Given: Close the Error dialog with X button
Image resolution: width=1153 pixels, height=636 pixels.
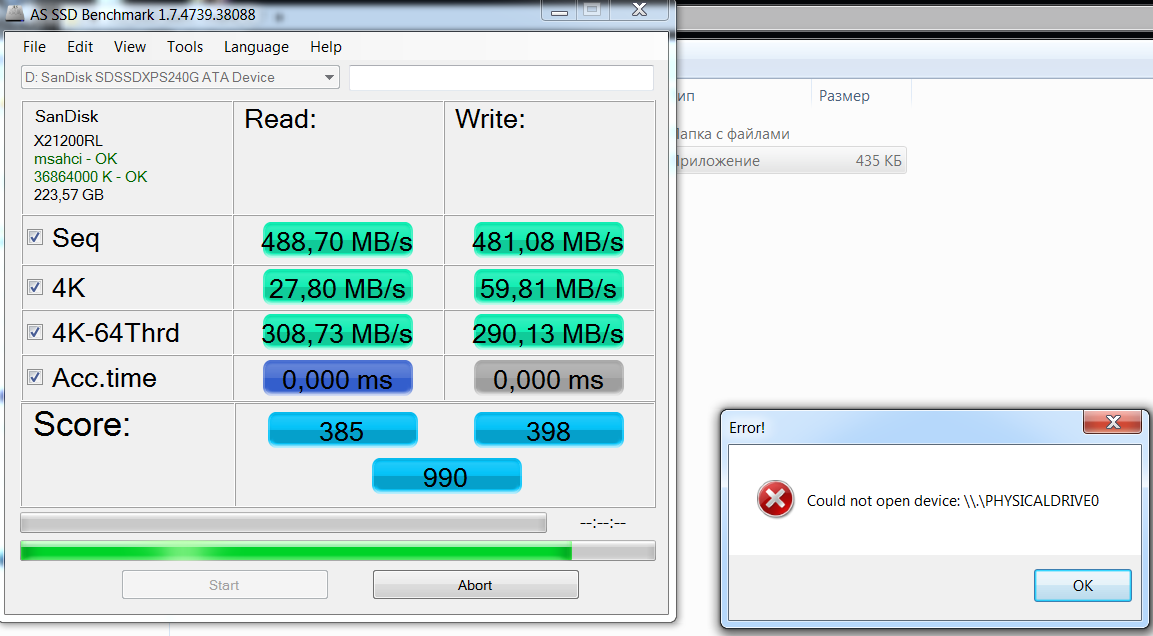Looking at the screenshot, I should click(x=1113, y=421).
